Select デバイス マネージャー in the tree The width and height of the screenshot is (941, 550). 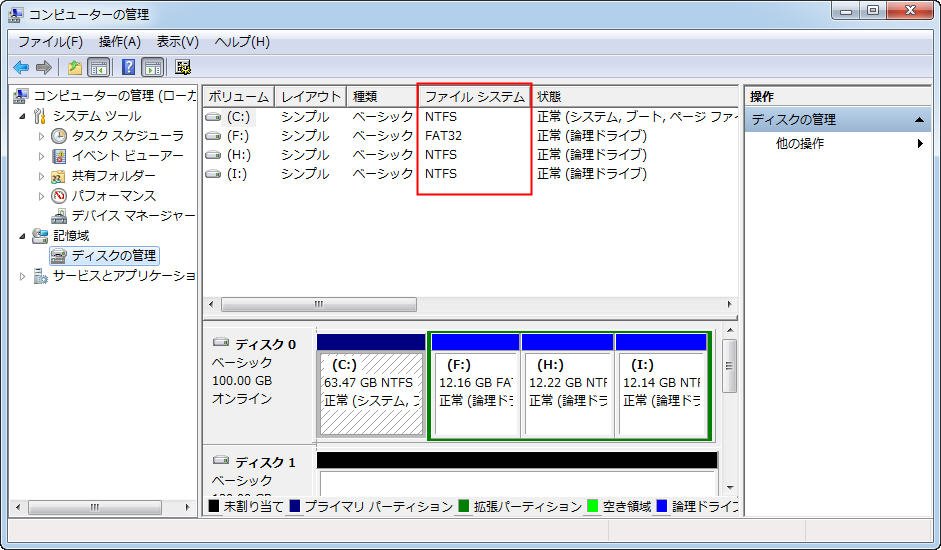click(133, 216)
